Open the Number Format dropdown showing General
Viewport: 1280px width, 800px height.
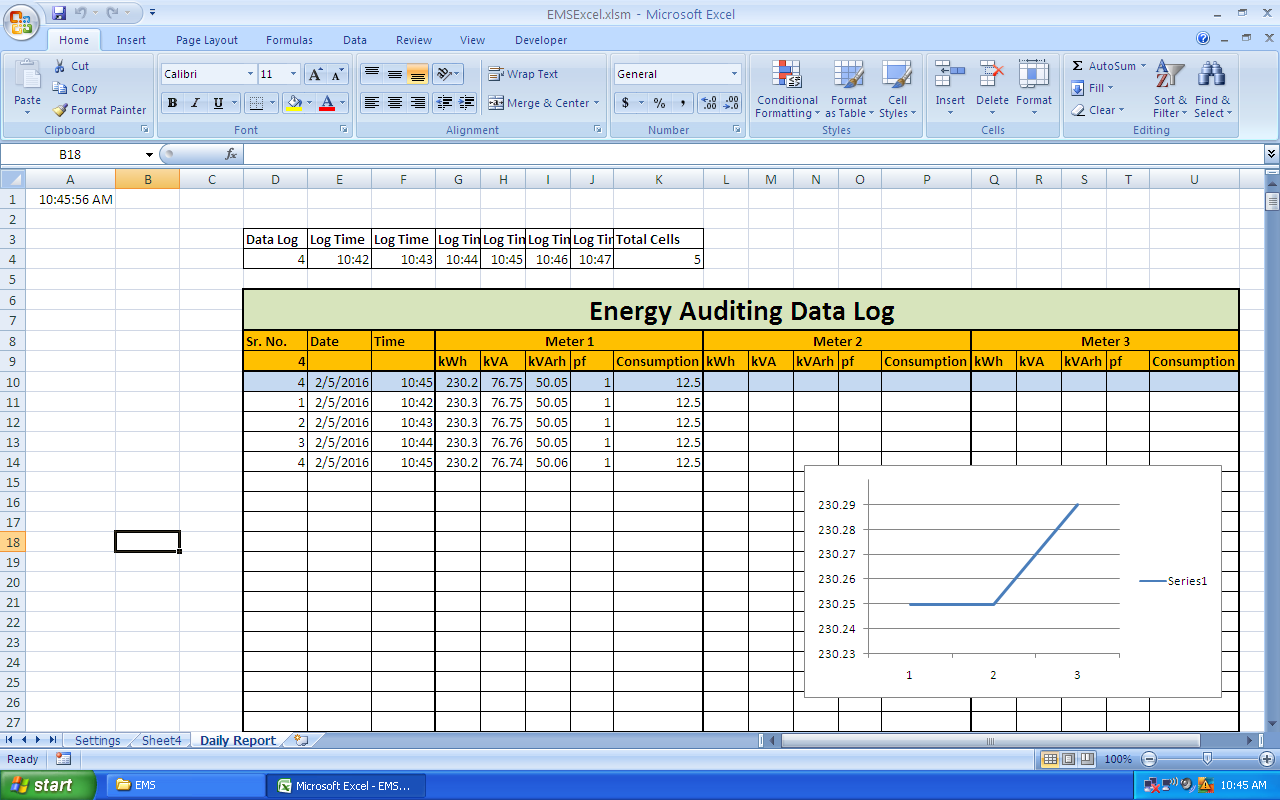point(735,73)
